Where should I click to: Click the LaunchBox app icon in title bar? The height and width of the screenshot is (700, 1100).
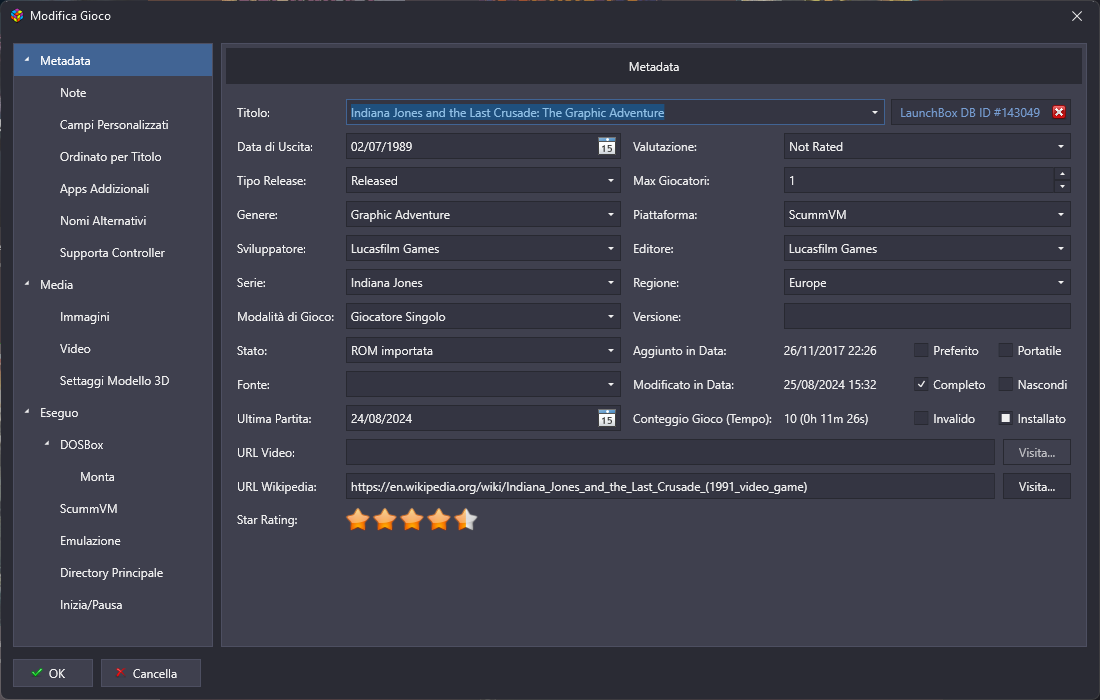pyautogui.click(x=17, y=15)
